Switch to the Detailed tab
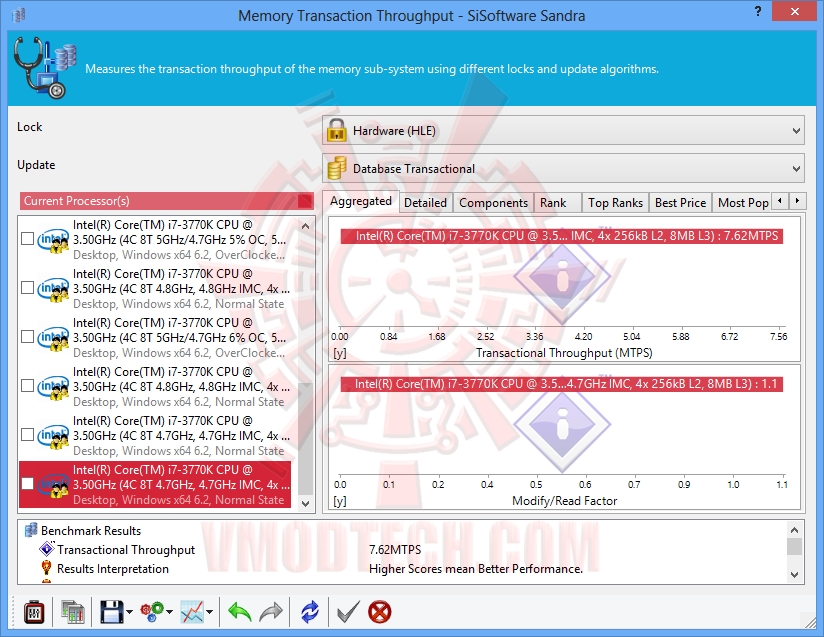 (x=425, y=203)
